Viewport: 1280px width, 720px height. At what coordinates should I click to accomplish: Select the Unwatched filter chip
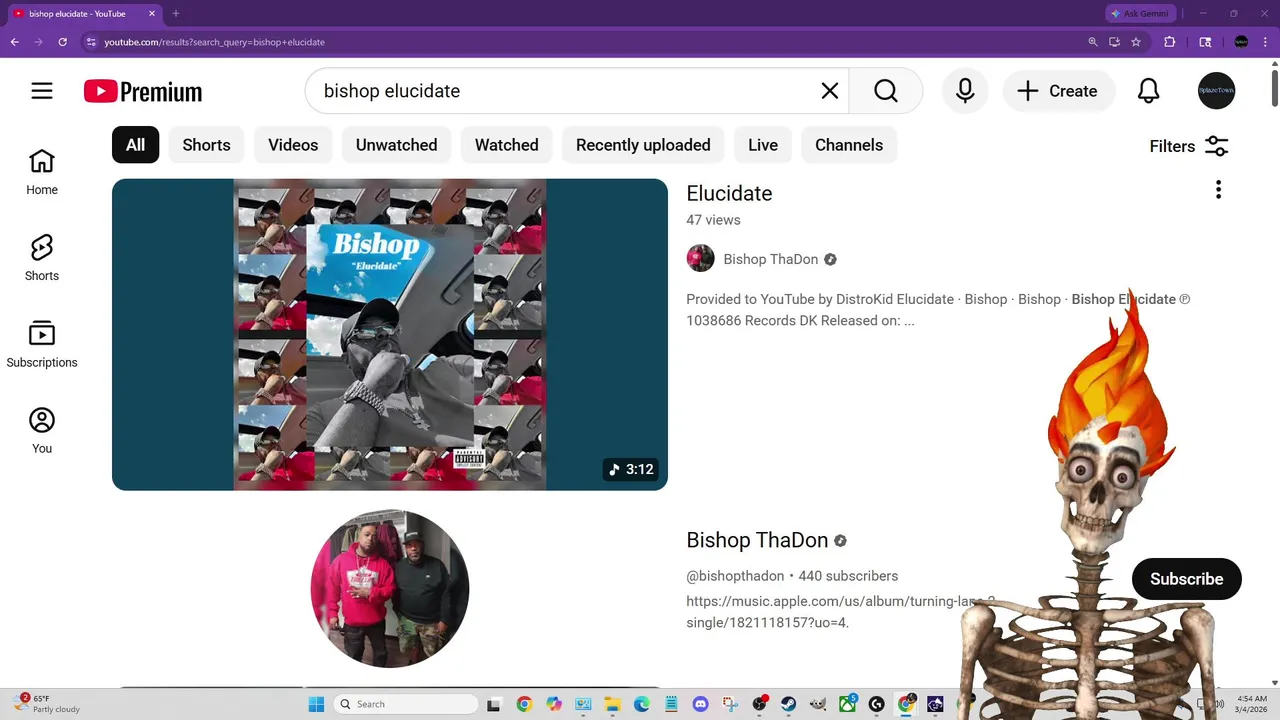(396, 145)
